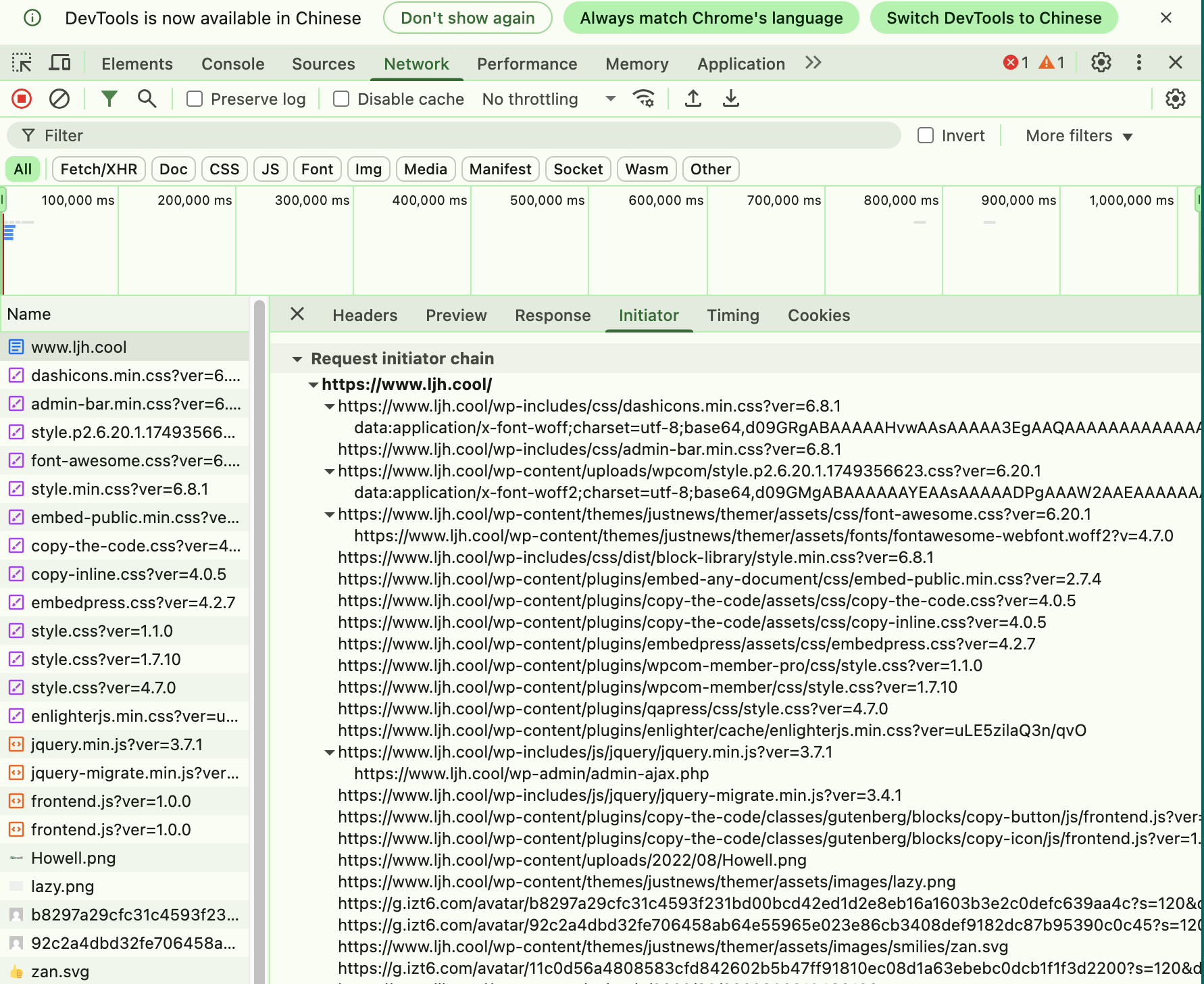Viewport: 1204px width, 984px height.
Task: Collapse the style.p2.6.20.1 css initiator node
Action: click(x=329, y=471)
